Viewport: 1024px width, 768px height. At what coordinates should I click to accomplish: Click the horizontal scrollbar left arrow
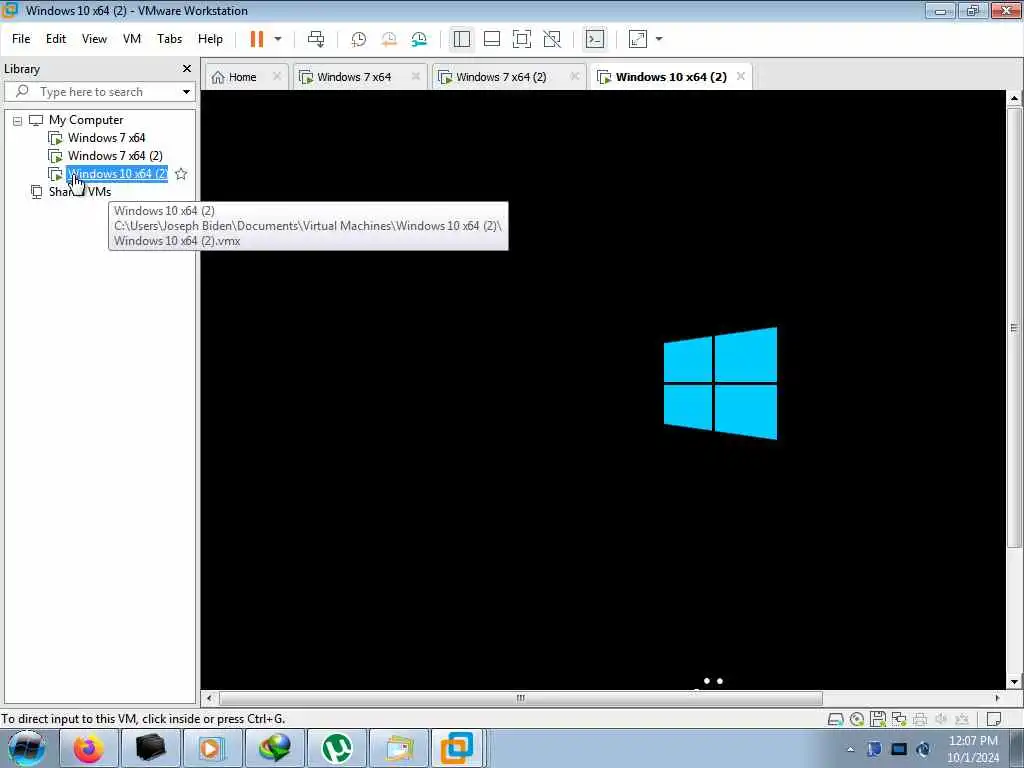pos(209,698)
